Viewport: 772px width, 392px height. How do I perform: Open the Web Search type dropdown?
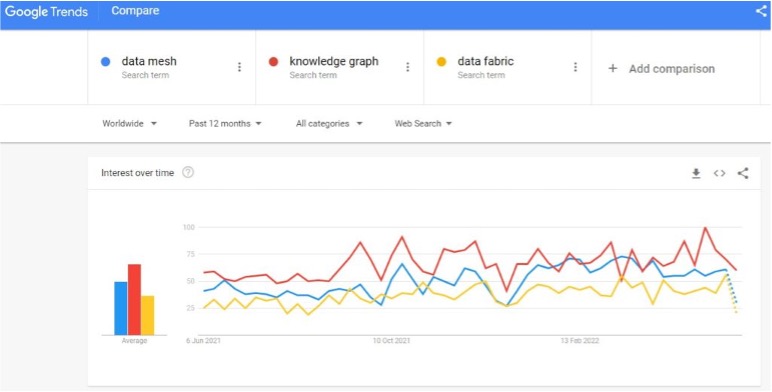point(423,124)
